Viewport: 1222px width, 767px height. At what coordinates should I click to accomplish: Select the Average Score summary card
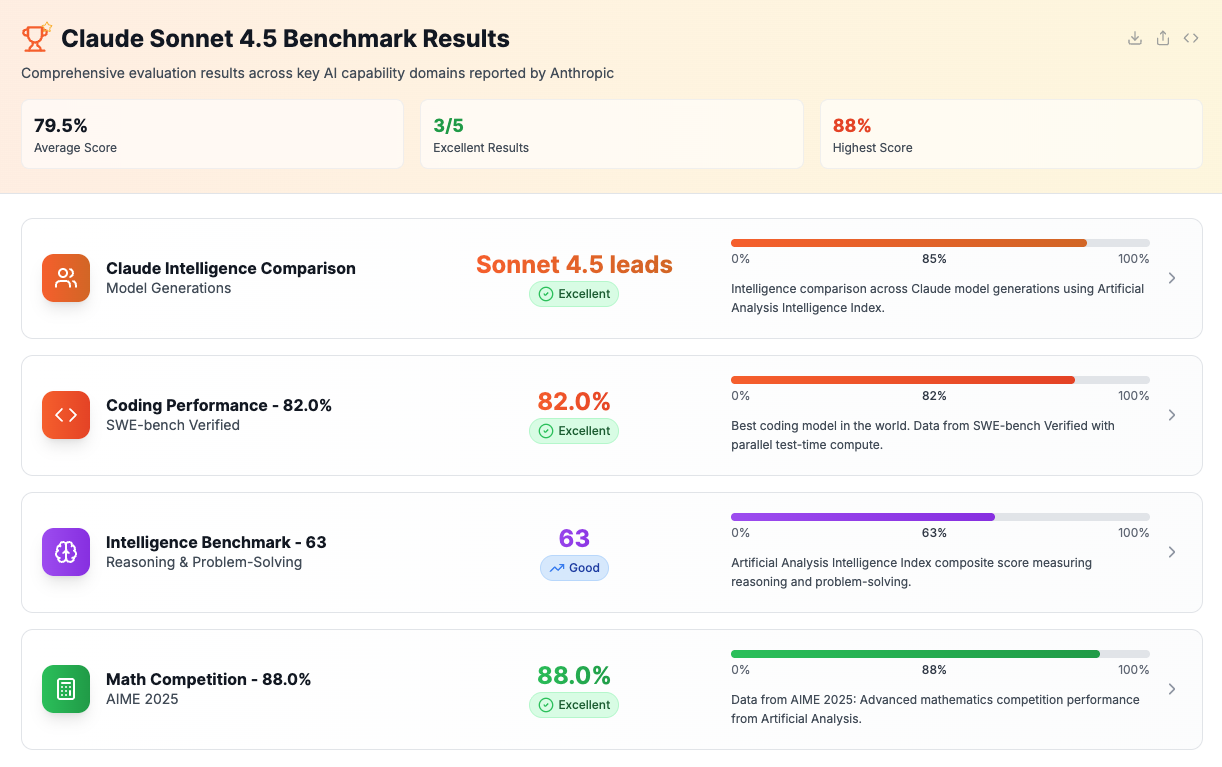pyautogui.click(x=212, y=134)
